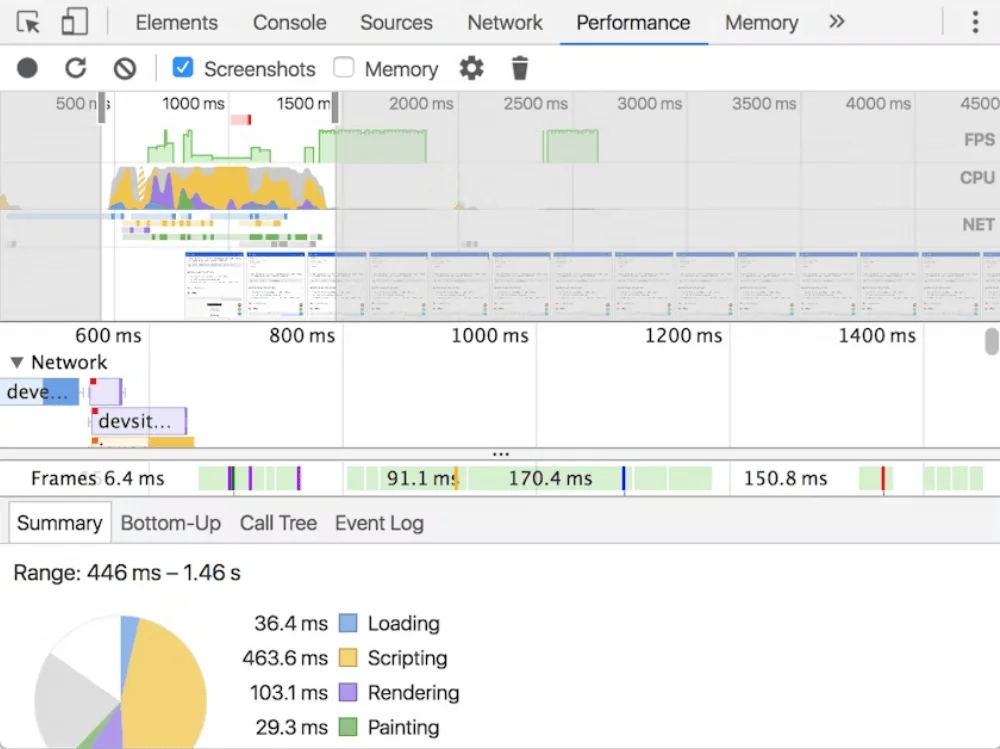Uncheck the Screenshots checkbox
This screenshot has width=1000, height=749.
coord(183,68)
